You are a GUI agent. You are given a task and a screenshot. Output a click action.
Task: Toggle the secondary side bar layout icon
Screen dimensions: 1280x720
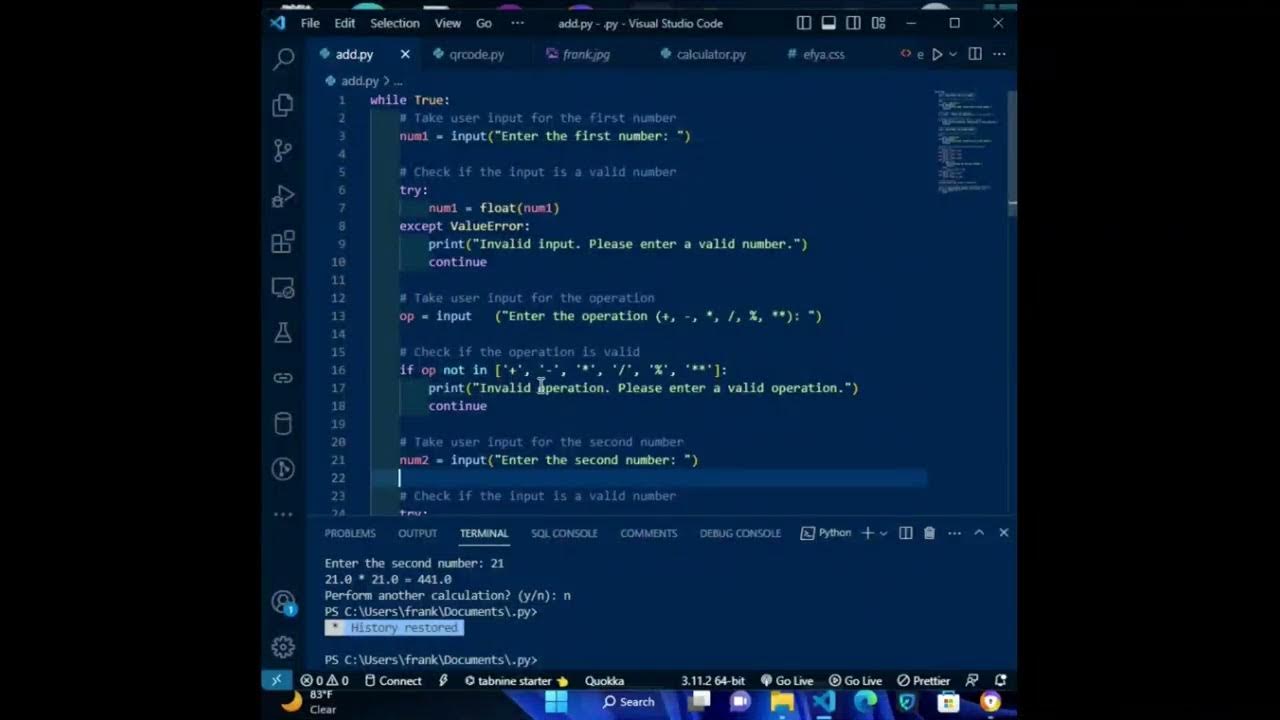pos(853,23)
